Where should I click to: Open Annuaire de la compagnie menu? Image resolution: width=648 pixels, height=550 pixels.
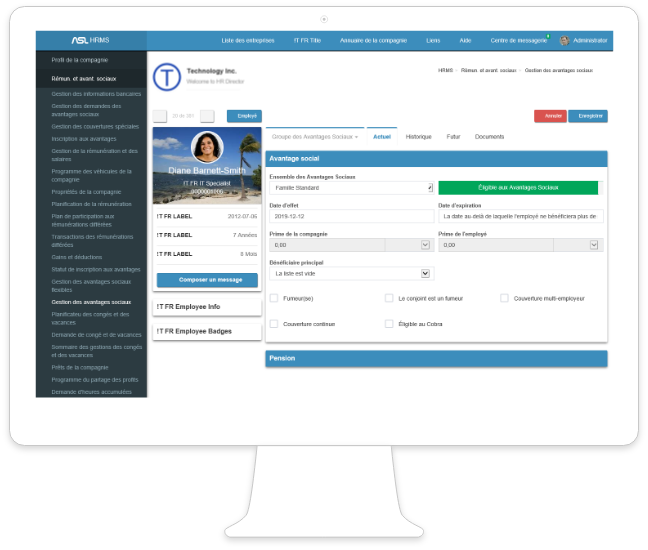click(x=373, y=40)
